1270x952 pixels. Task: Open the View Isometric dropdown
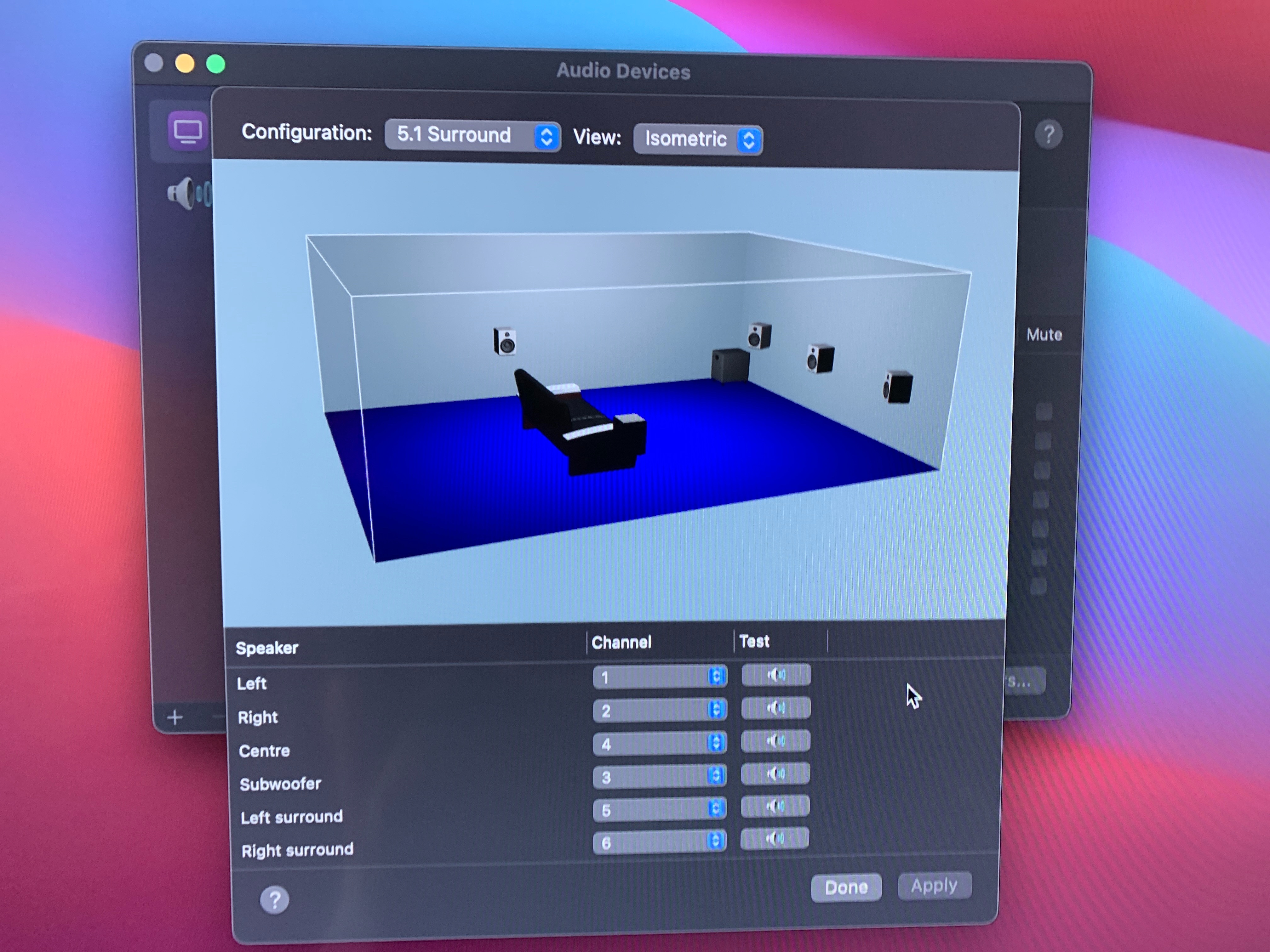click(x=698, y=139)
